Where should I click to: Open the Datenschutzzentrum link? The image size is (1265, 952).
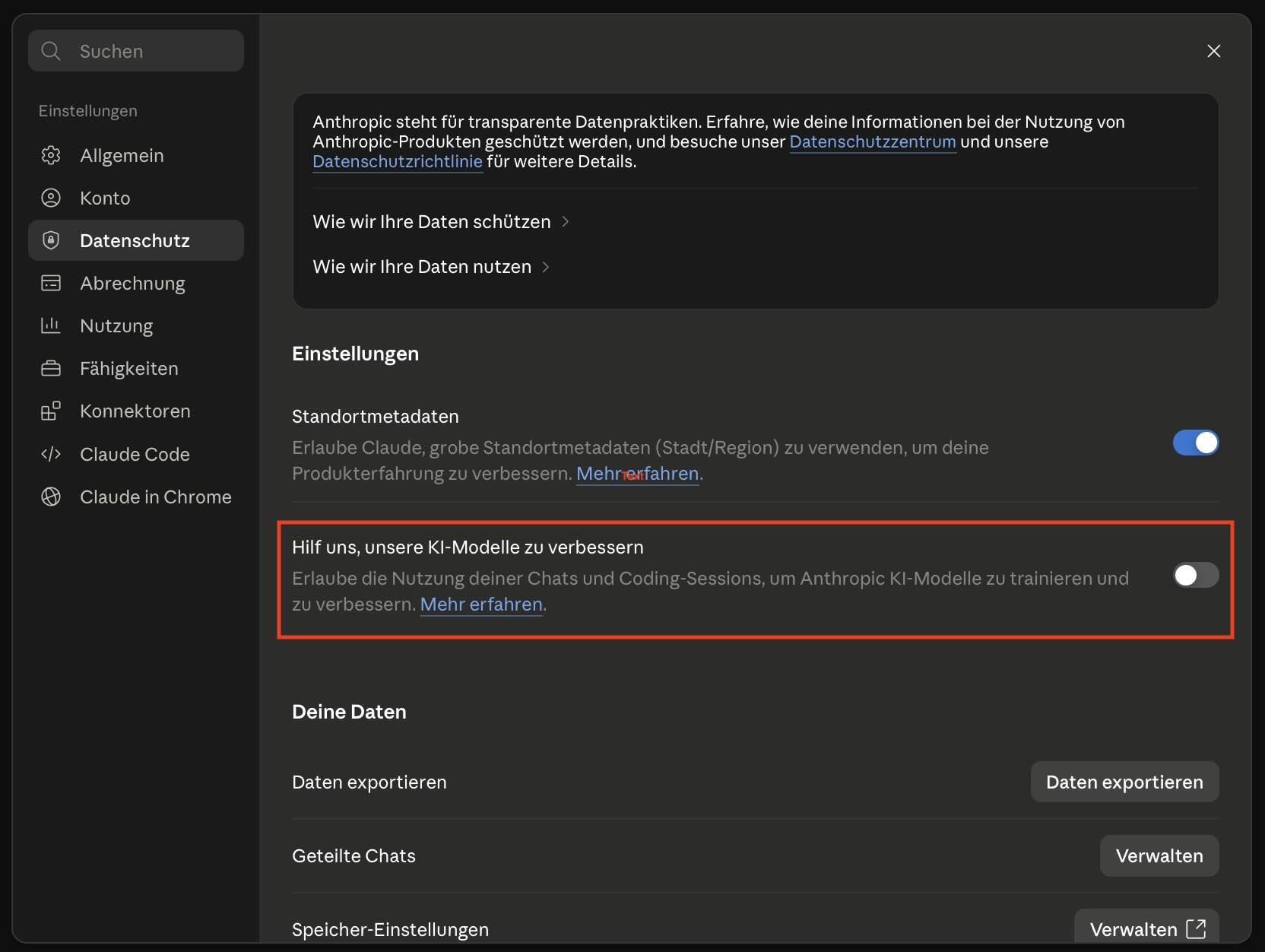tap(873, 141)
